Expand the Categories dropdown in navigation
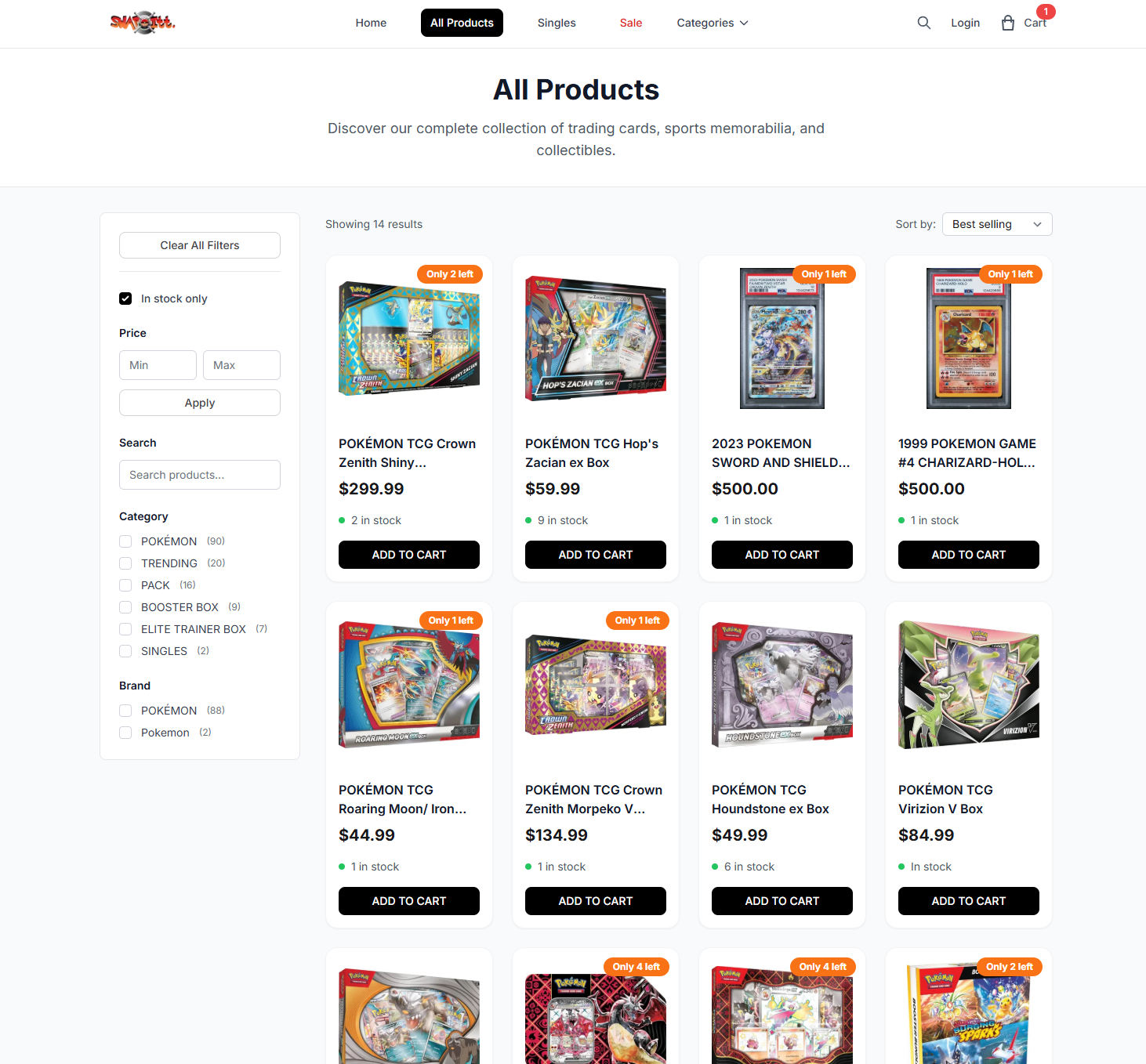 [713, 23]
